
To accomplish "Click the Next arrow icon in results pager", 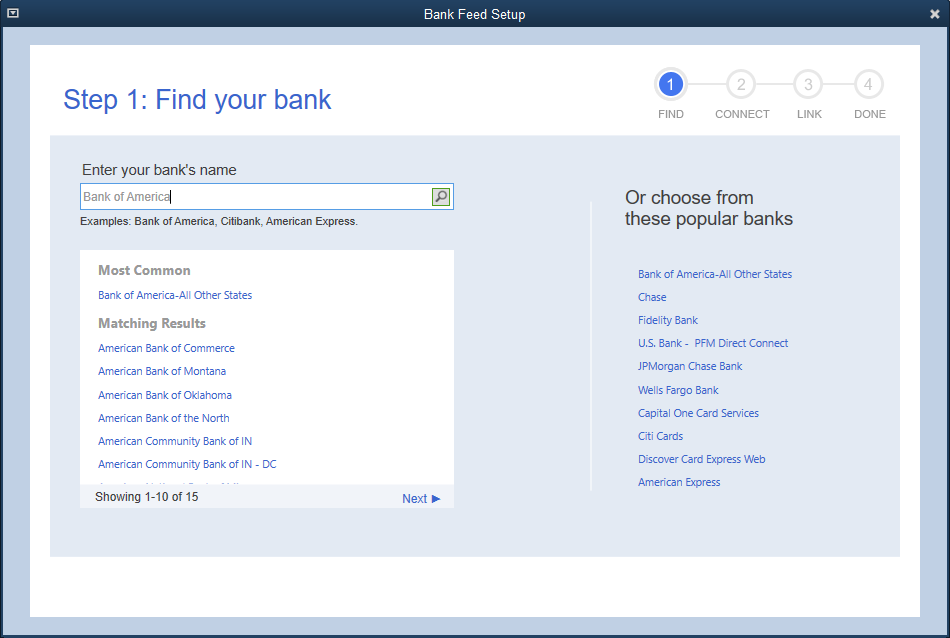I will click(436, 499).
